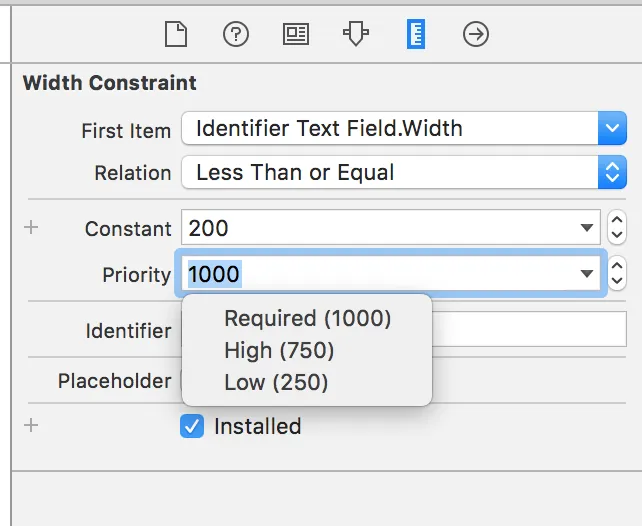Image resolution: width=642 pixels, height=526 pixels.
Task: Open the First Item dropdown
Action: tap(611, 128)
